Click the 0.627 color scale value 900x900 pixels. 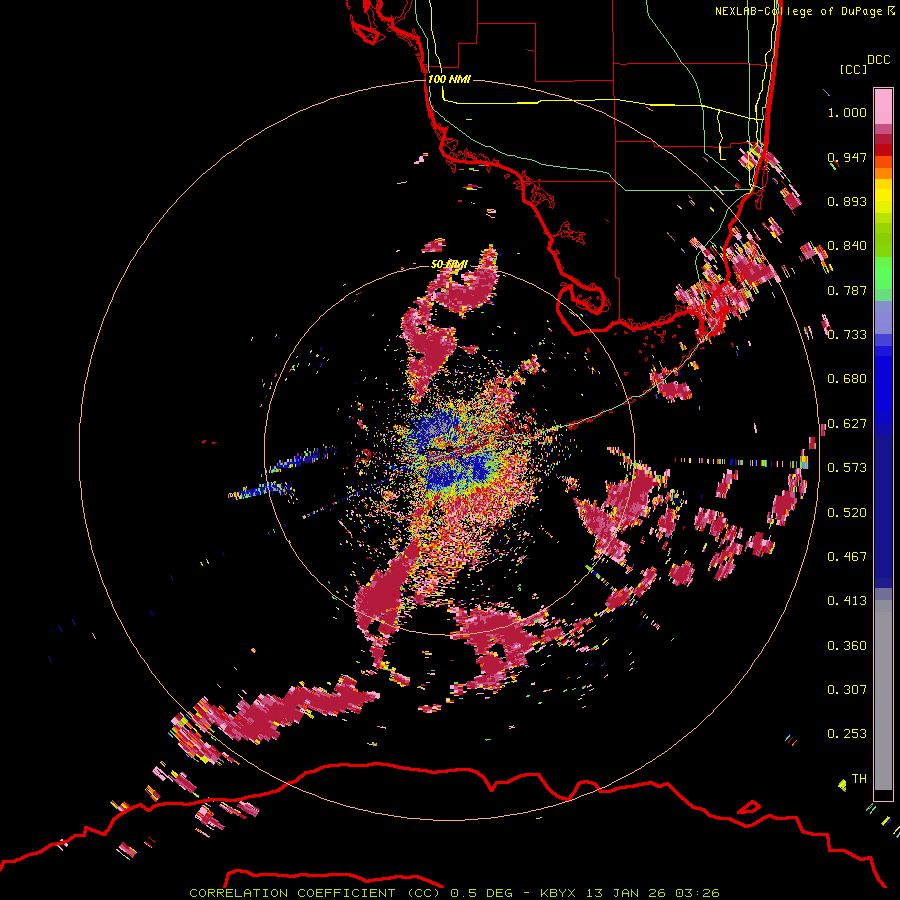(847, 424)
